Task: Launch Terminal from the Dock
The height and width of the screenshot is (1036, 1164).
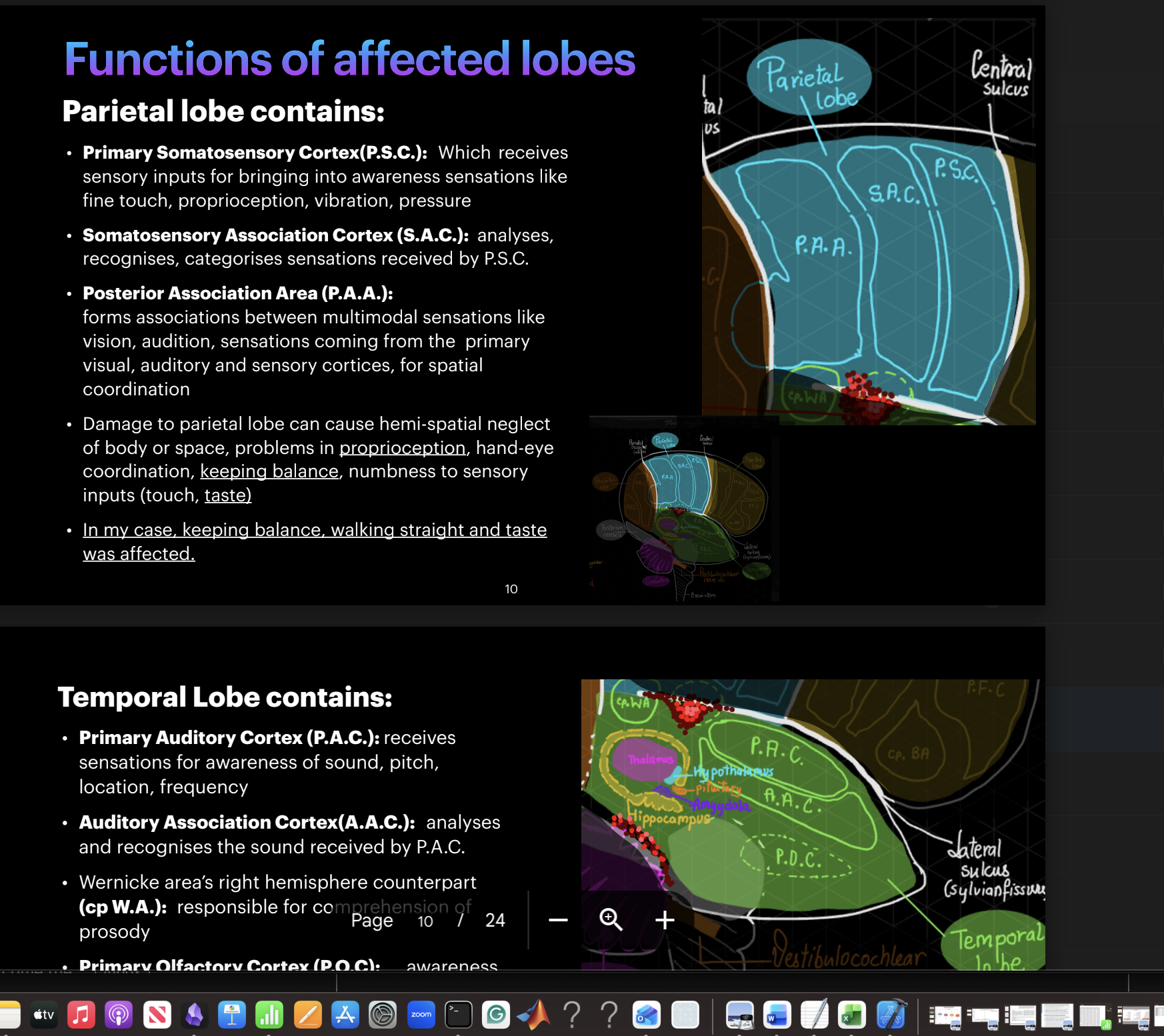Action: [459, 1015]
